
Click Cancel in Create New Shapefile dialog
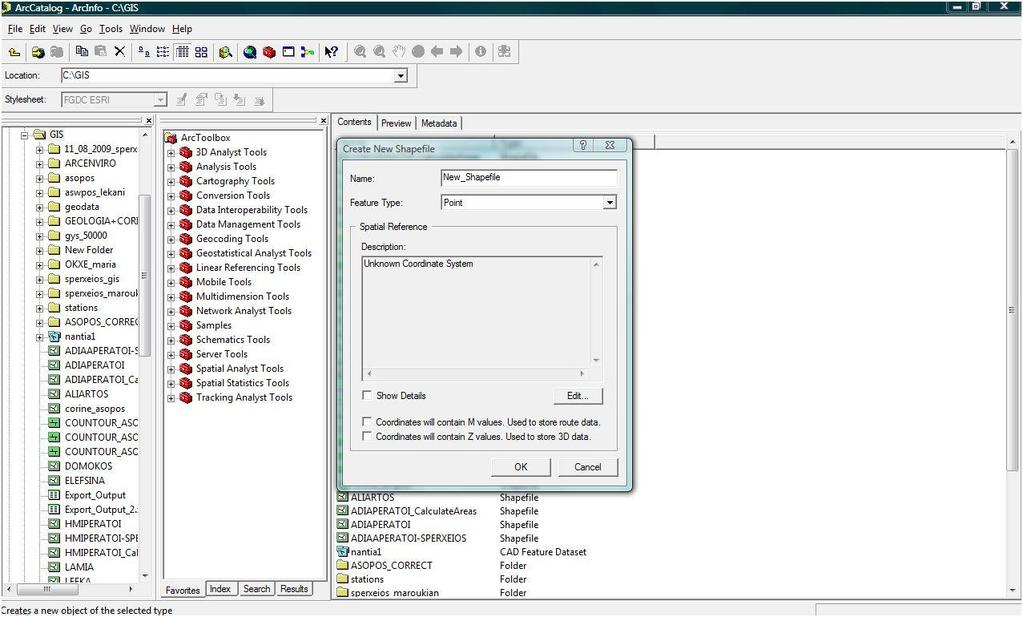point(587,467)
